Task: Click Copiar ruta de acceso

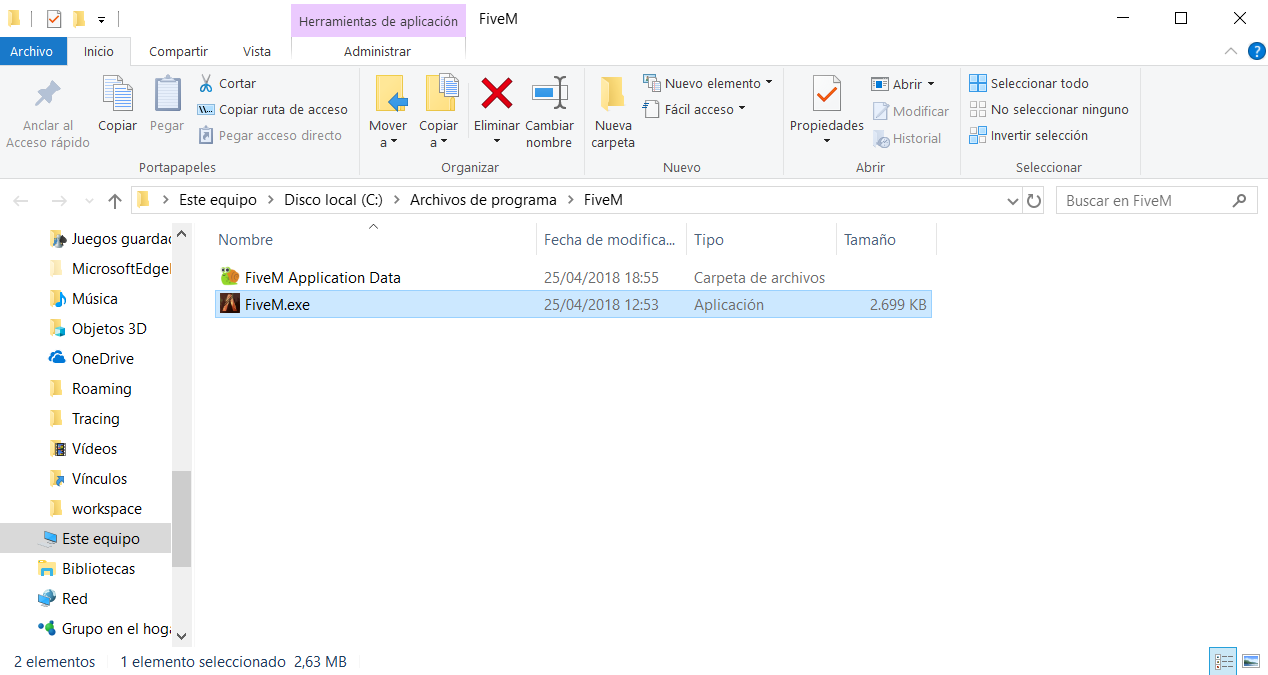Action: pyautogui.click(x=273, y=109)
